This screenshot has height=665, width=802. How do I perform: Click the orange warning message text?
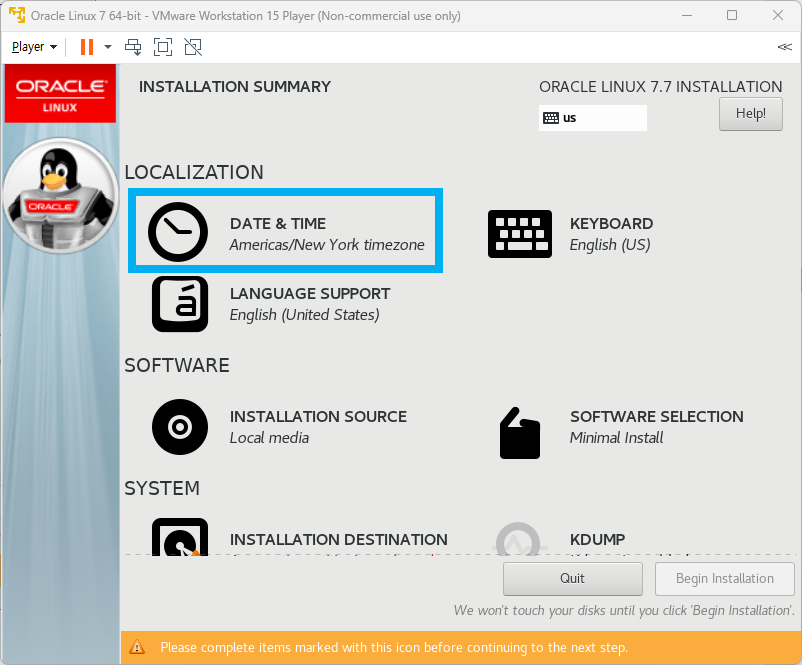pyautogui.click(x=394, y=648)
